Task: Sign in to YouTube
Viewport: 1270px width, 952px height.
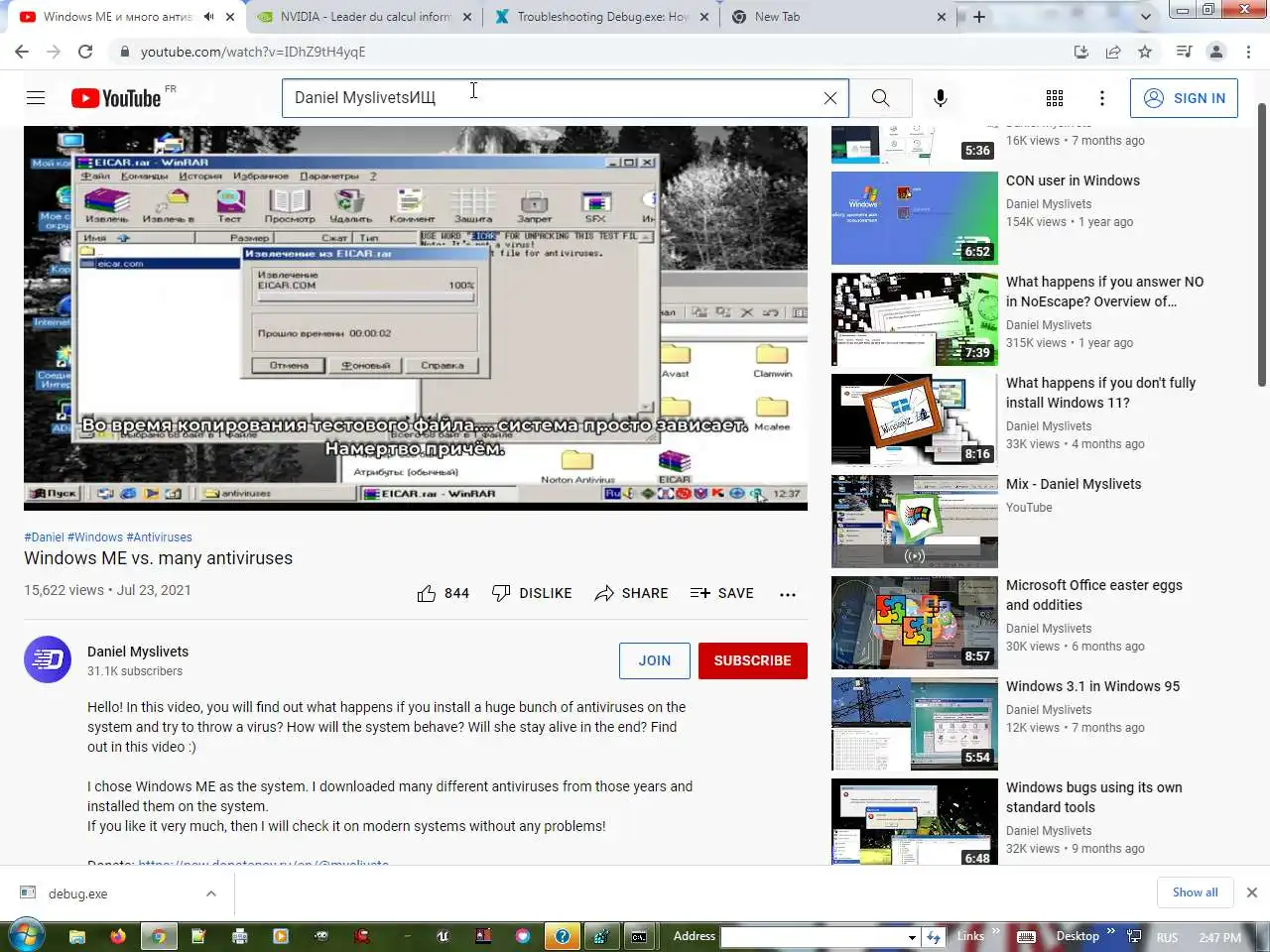Action: pos(1184,98)
